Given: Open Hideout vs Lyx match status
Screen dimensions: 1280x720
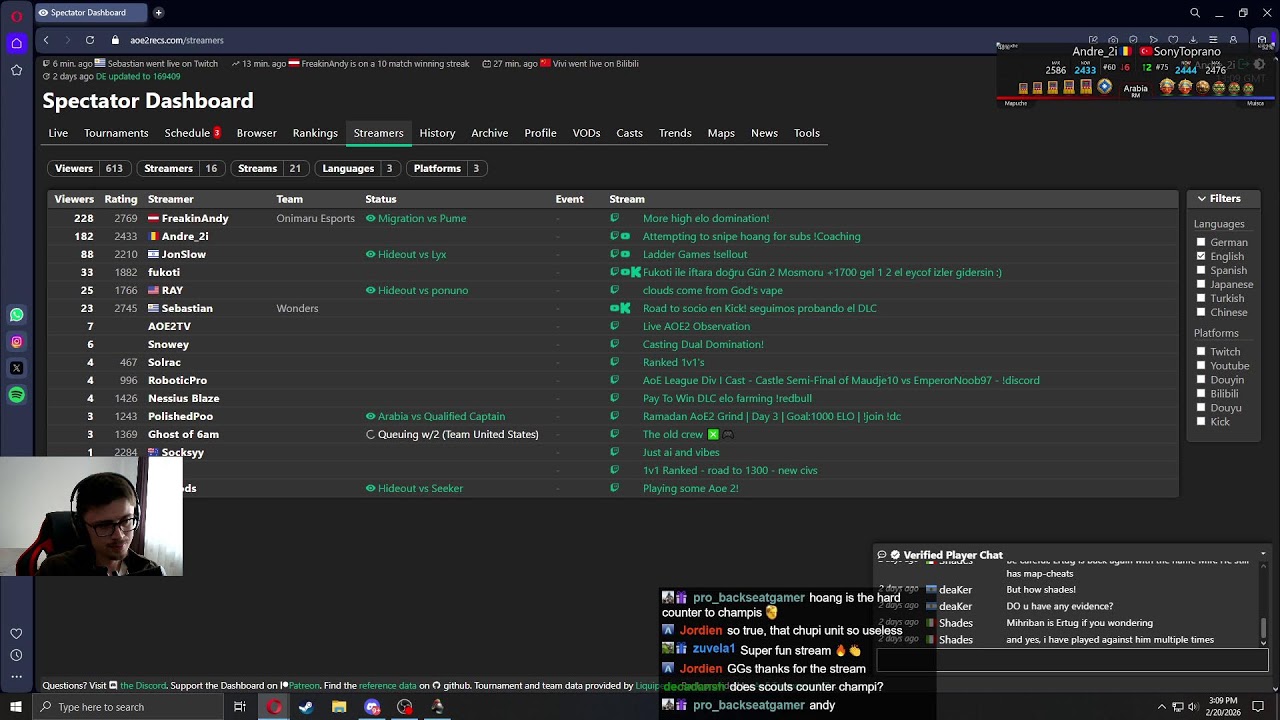Looking at the screenshot, I should click(x=412, y=254).
